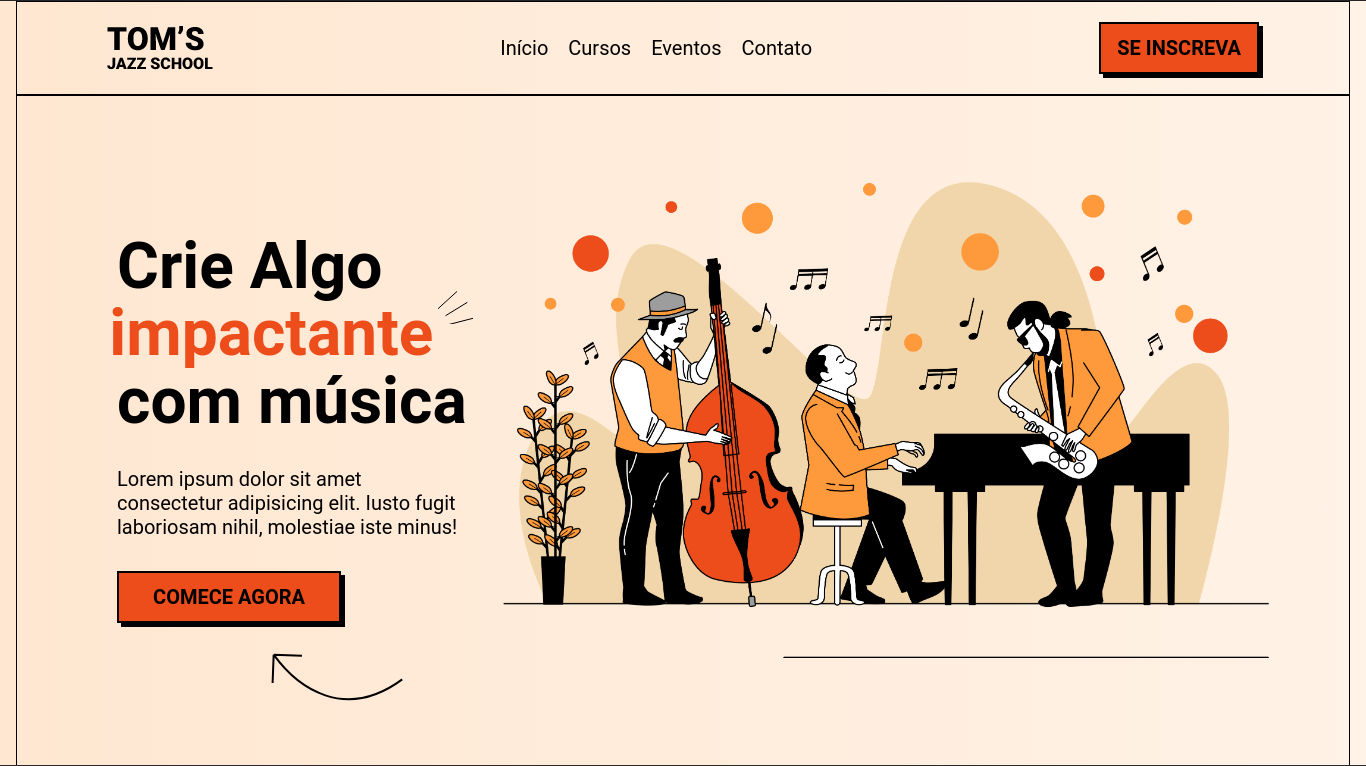Viewport: 1366px width, 766px height.
Task: Click the curved arrow under Comece Agora
Action: click(x=336, y=677)
